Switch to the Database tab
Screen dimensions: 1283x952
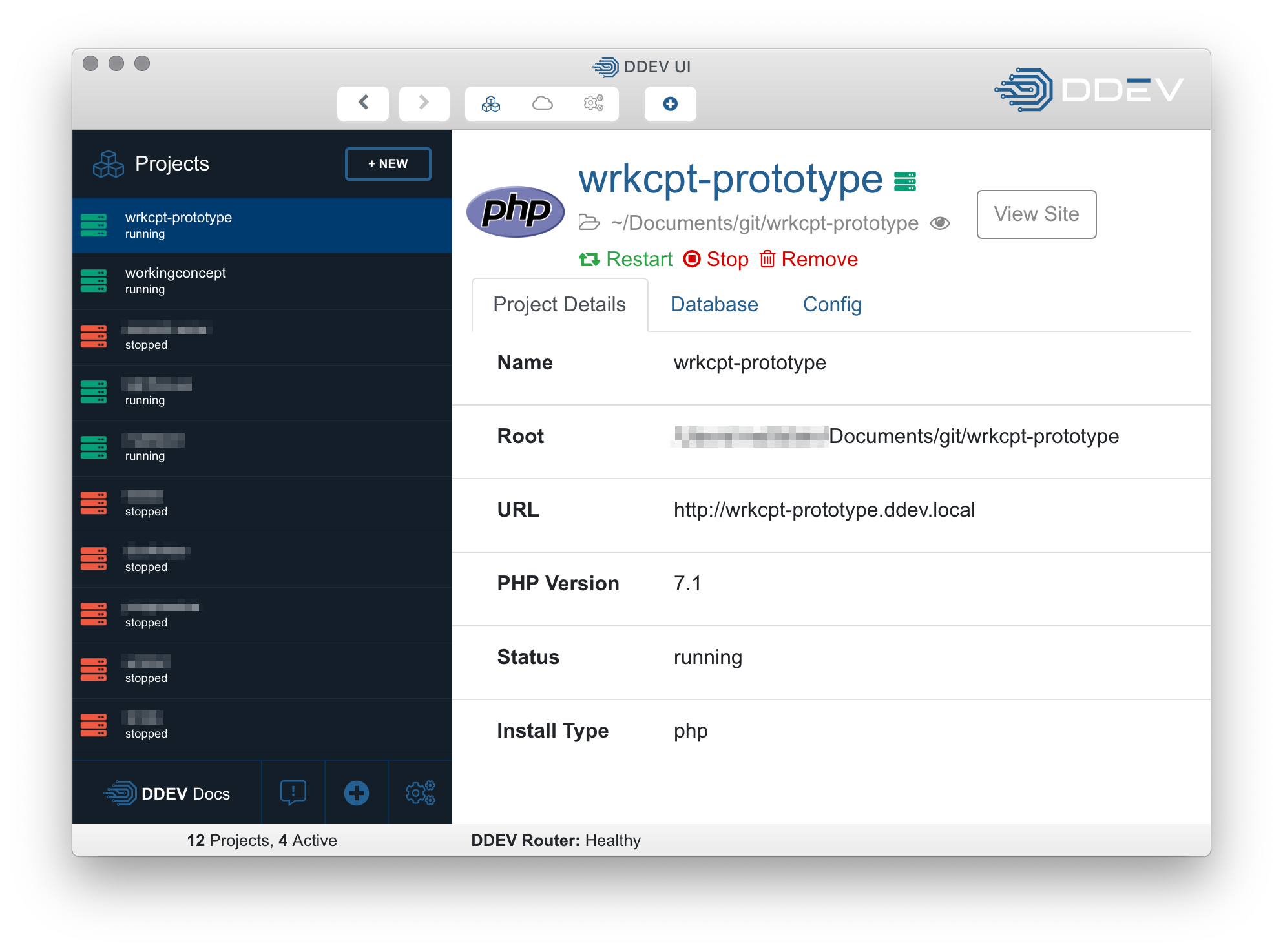714,305
